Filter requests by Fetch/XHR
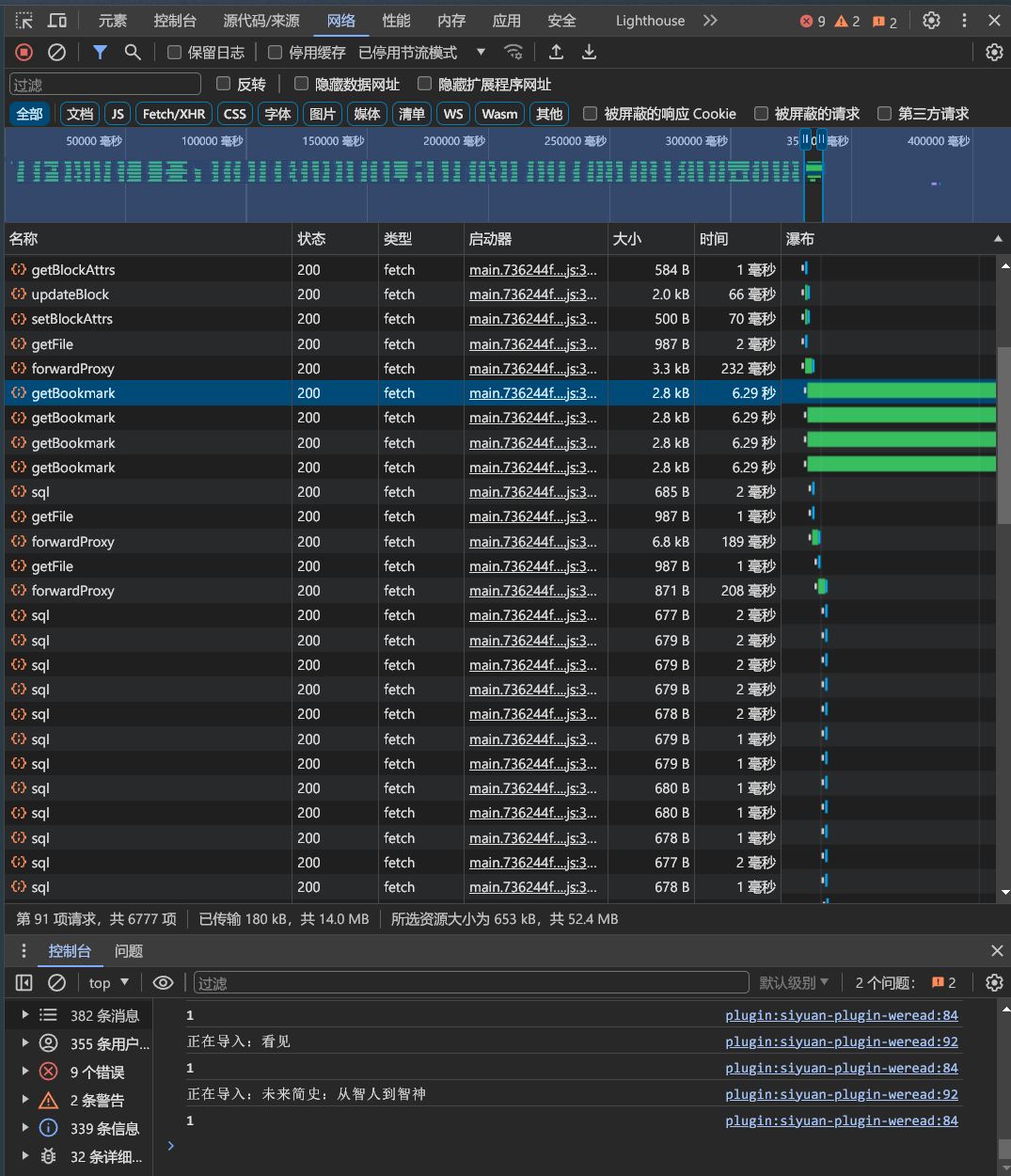Screen dimensions: 1011x1176 [173, 114]
